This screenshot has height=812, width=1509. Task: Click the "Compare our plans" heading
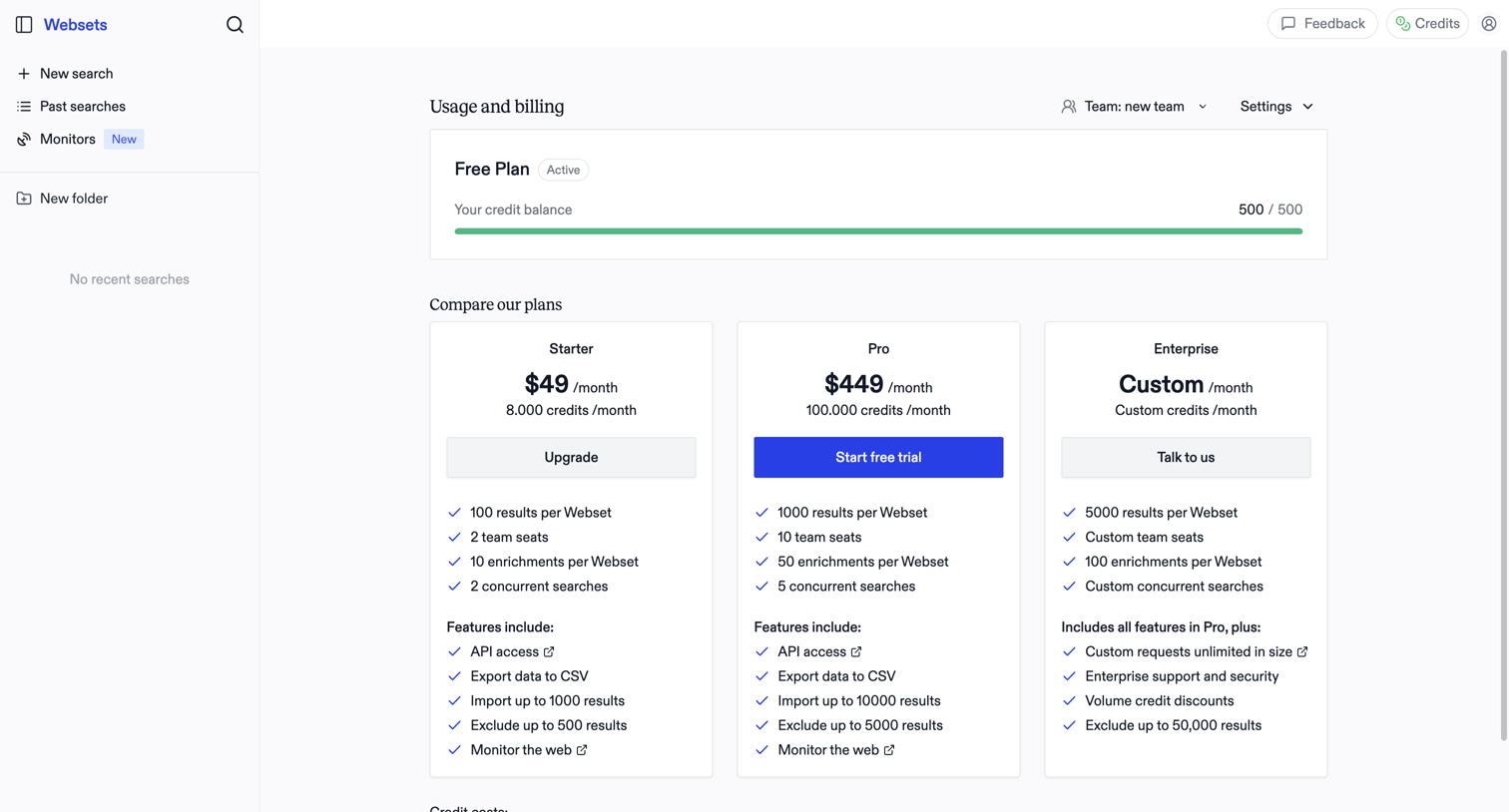(496, 304)
